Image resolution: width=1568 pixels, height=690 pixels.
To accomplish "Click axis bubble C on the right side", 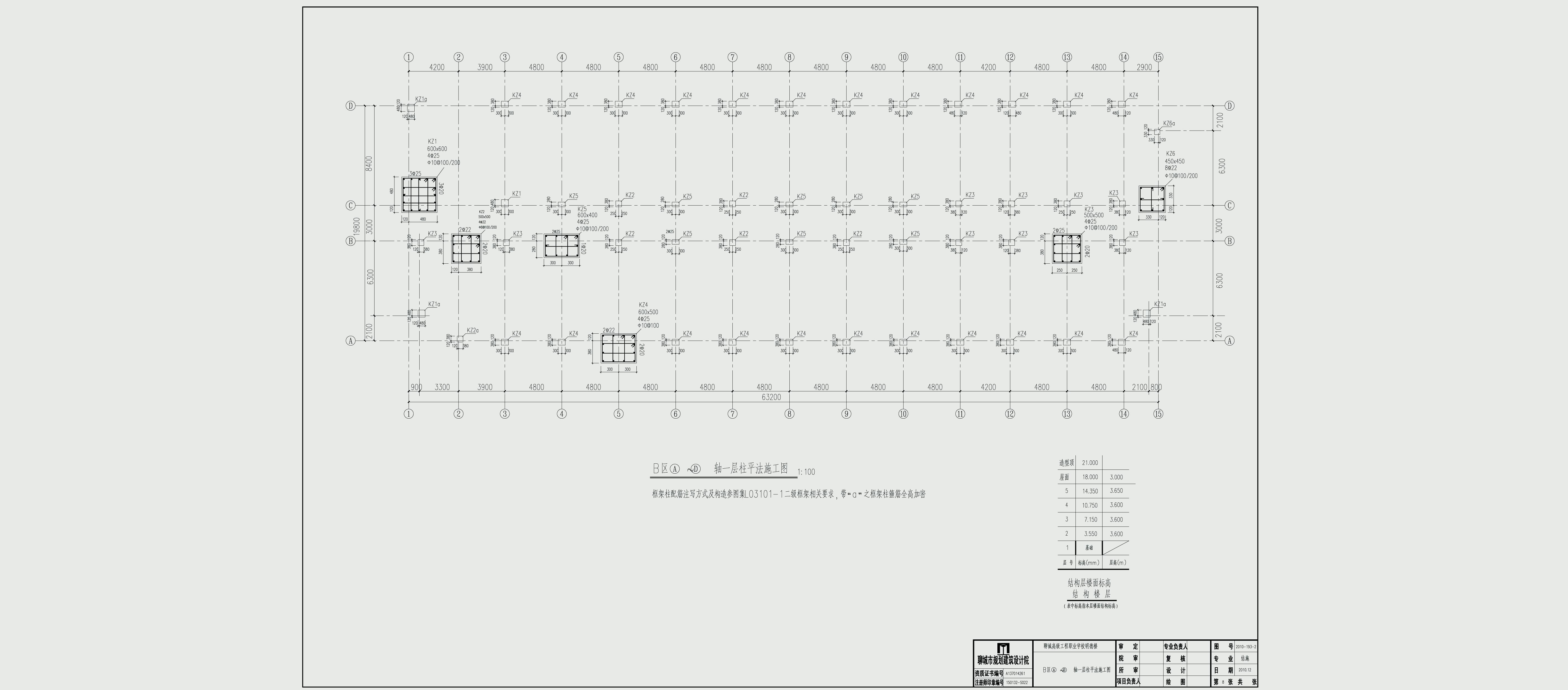I will click(x=1229, y=205).
